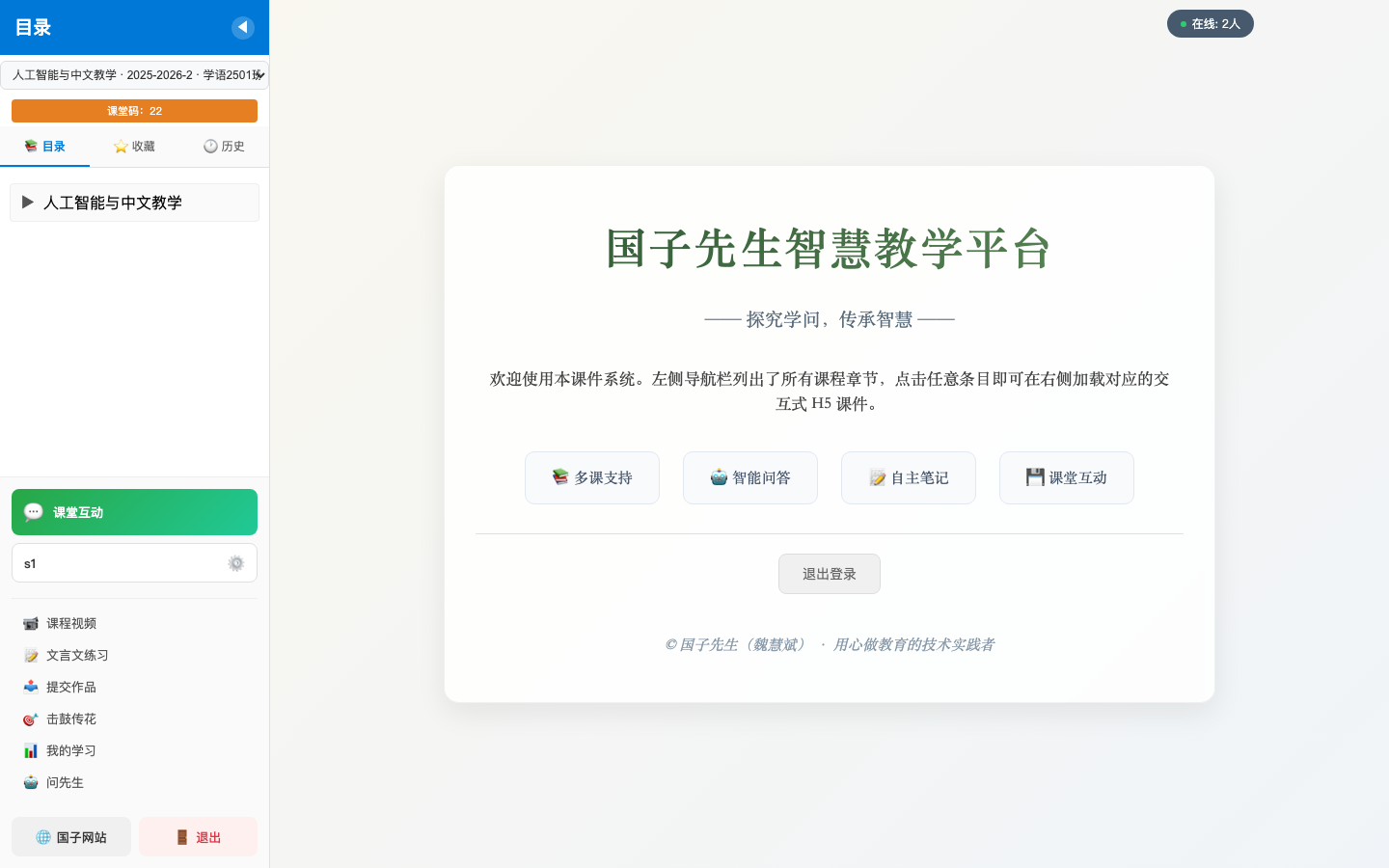Click the 自主笔记 feature card
Screen dimensions: 1389x868
coord(909,477)
